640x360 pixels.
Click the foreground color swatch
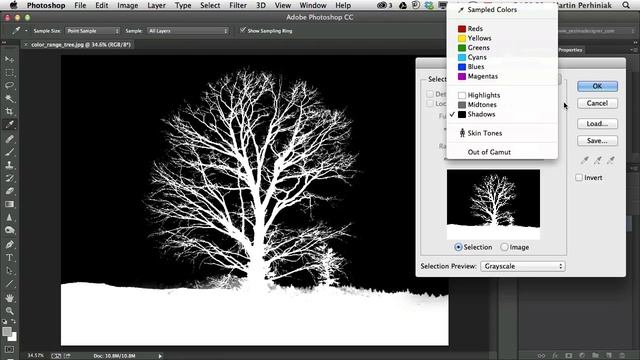pos(7,331)
